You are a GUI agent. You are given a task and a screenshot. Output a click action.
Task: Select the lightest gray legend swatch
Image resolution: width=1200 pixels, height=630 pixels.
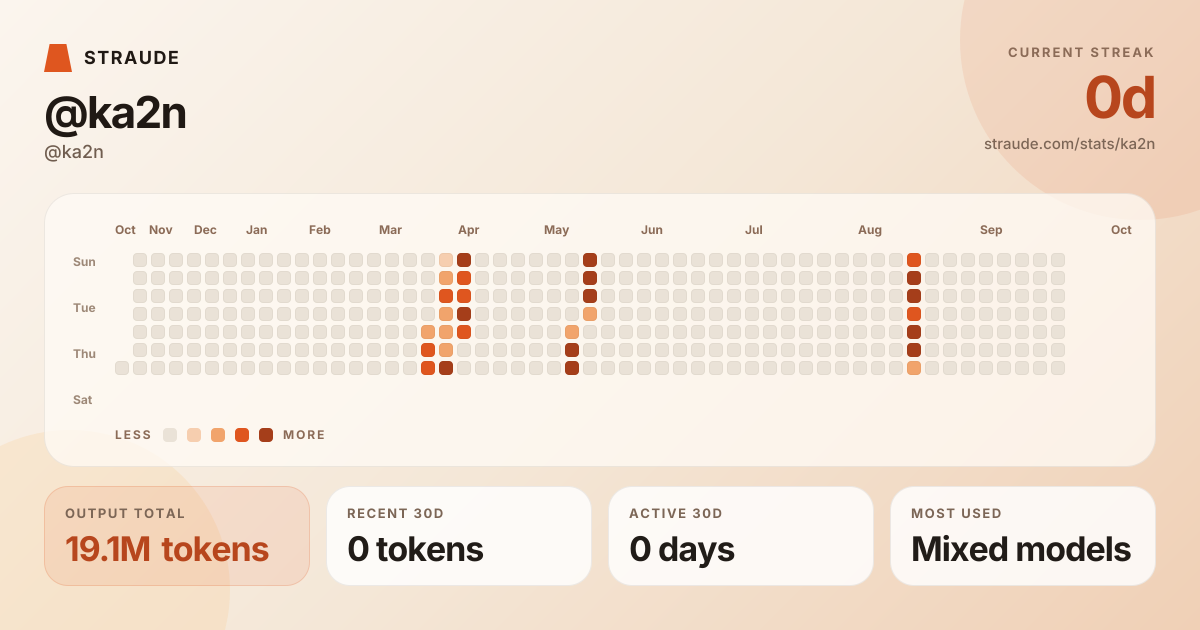point(170,435)
